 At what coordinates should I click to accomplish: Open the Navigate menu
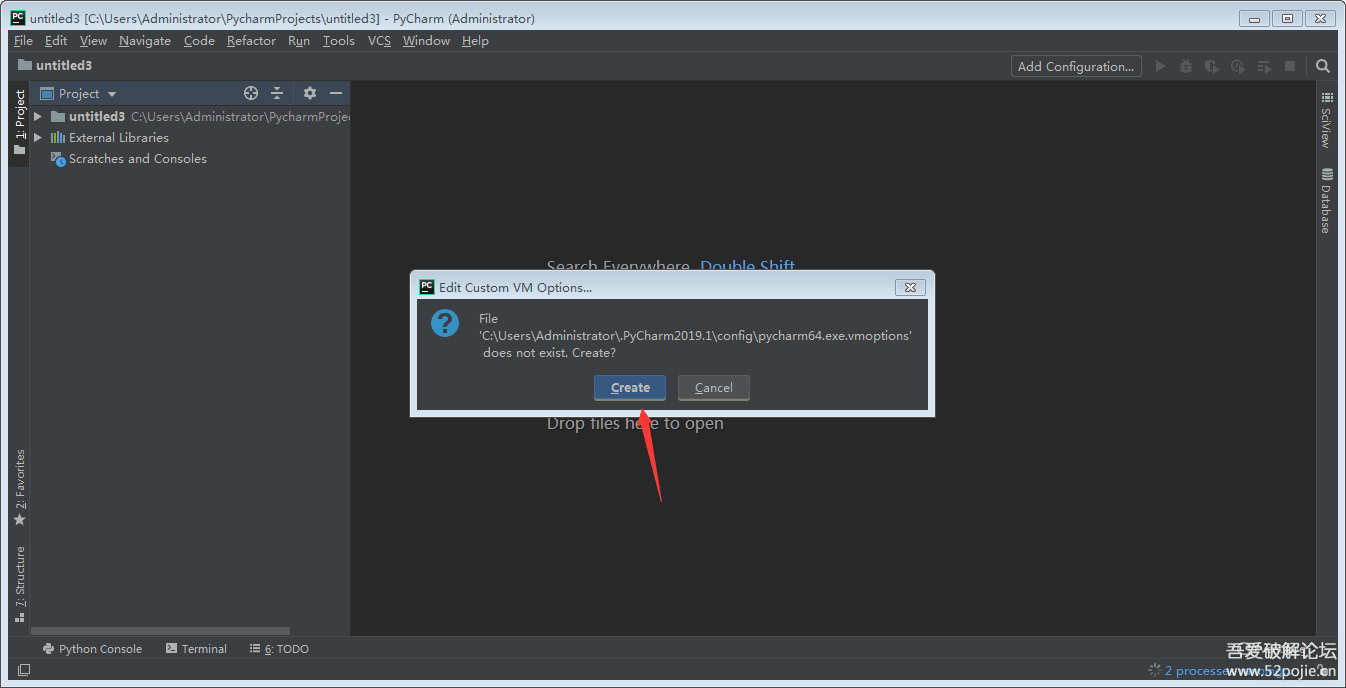click(145, 41)
